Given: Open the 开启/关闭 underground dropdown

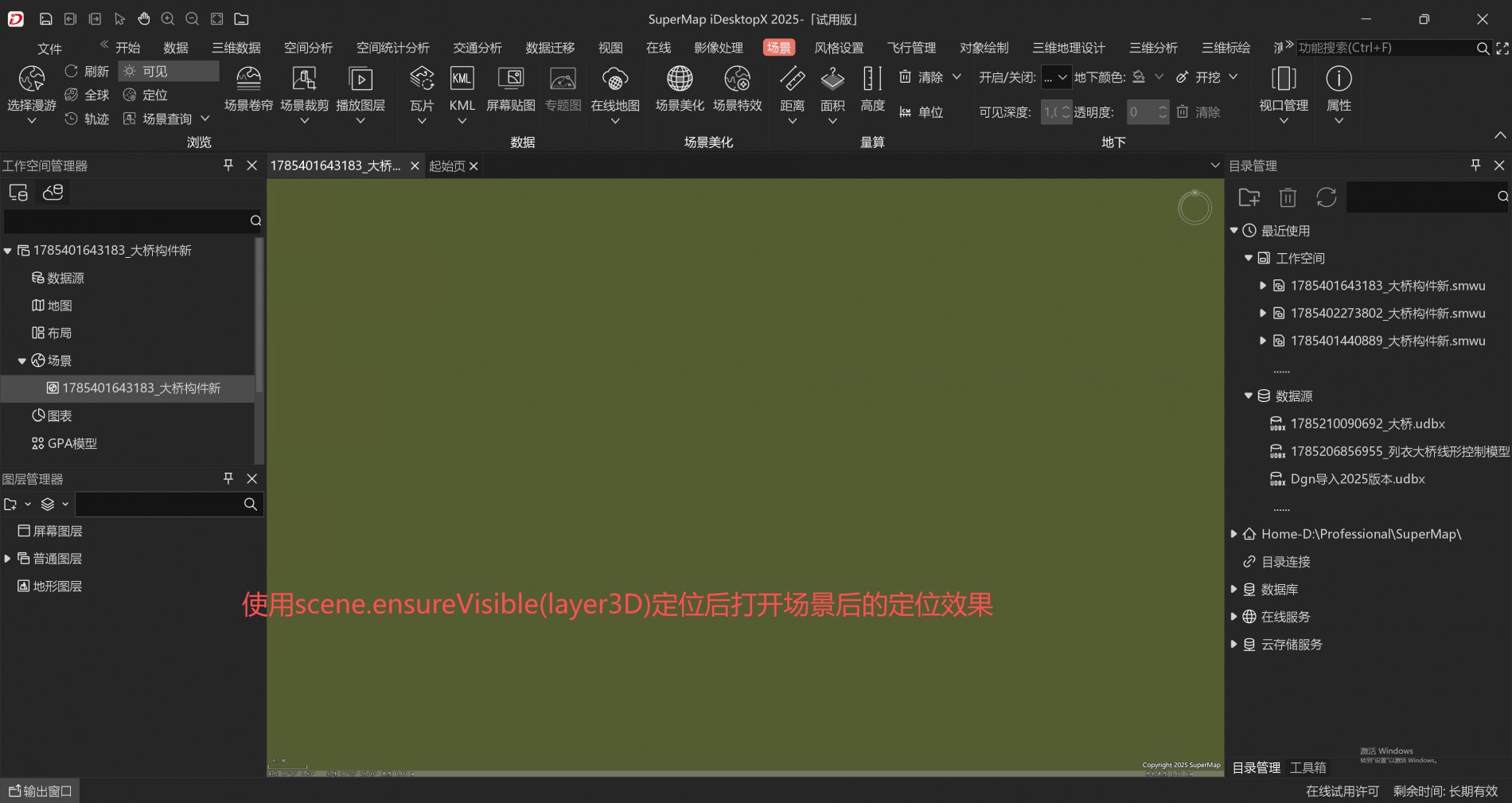Looking at the screenshot, I should pyautogui.click(x=1057, y=77).
